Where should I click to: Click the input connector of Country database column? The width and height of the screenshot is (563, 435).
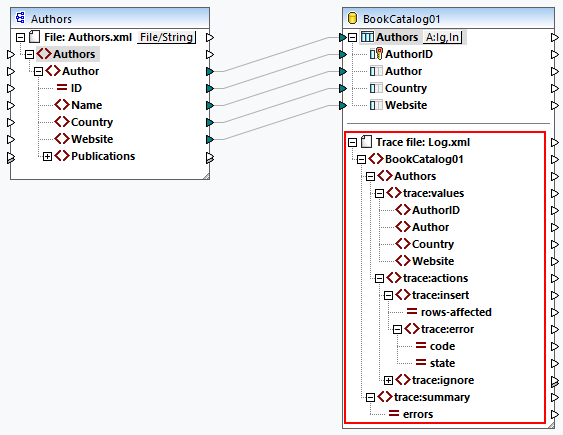(343, 88)
